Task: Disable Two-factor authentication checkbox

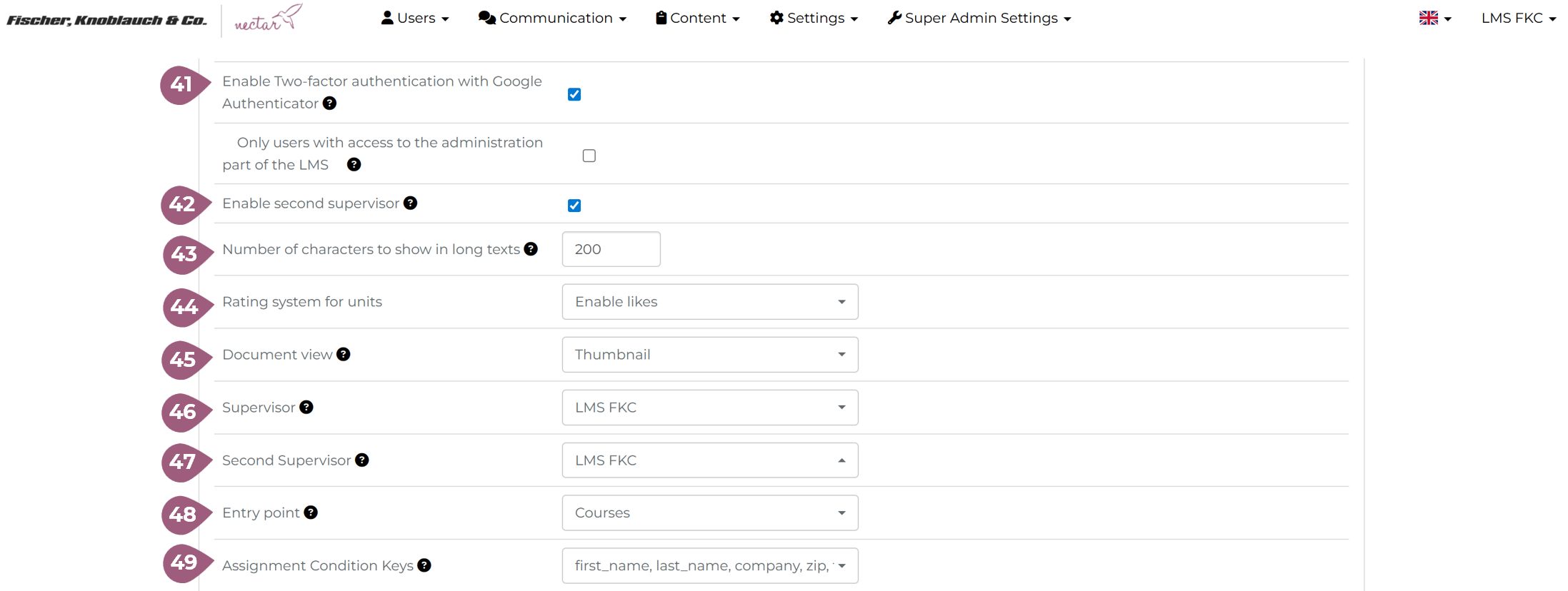Action: [x=574, y=95]
